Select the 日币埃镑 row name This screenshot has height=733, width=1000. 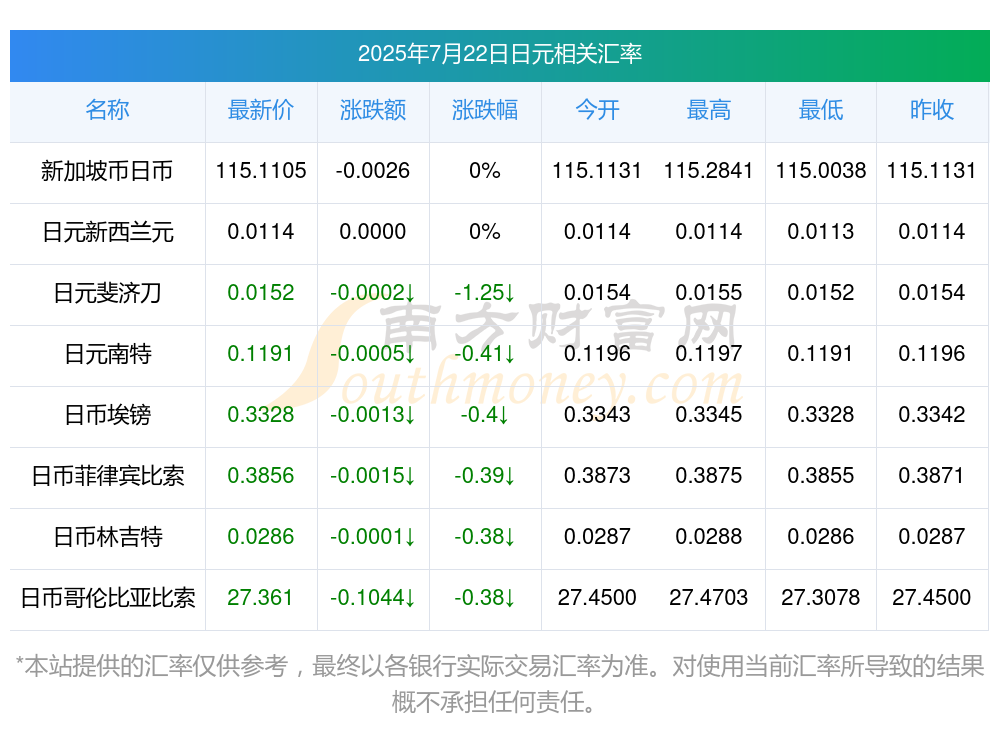click(x=107, y=415)
